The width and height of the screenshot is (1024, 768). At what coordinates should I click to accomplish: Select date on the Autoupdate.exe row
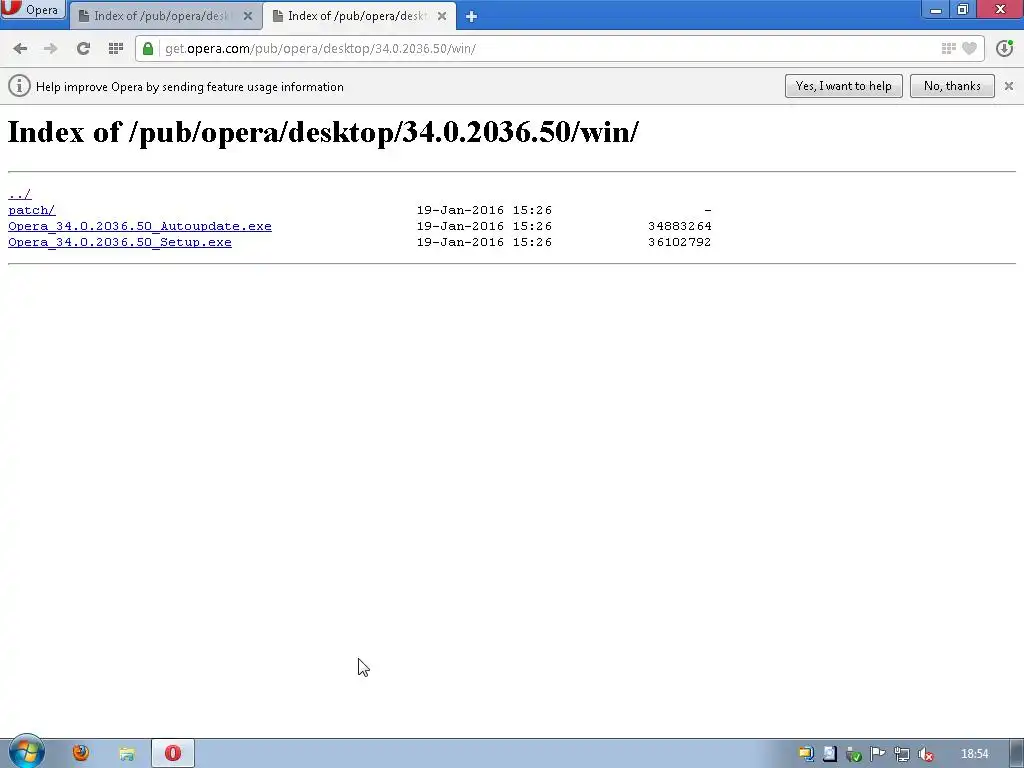(485, 226)
